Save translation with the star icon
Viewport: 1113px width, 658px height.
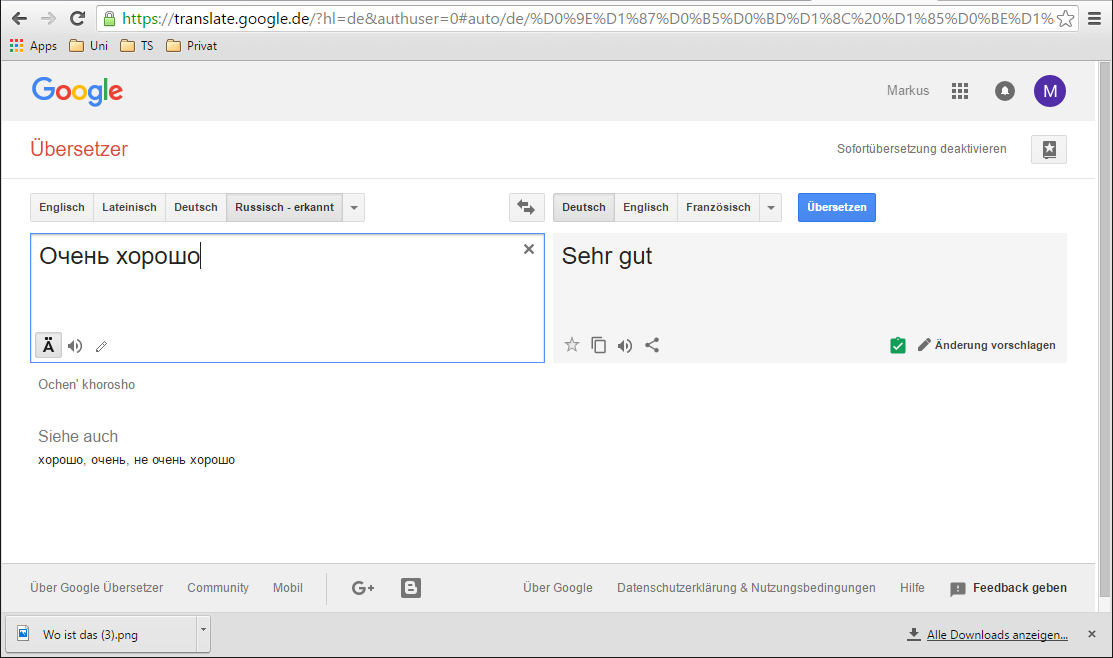[572, 345]
